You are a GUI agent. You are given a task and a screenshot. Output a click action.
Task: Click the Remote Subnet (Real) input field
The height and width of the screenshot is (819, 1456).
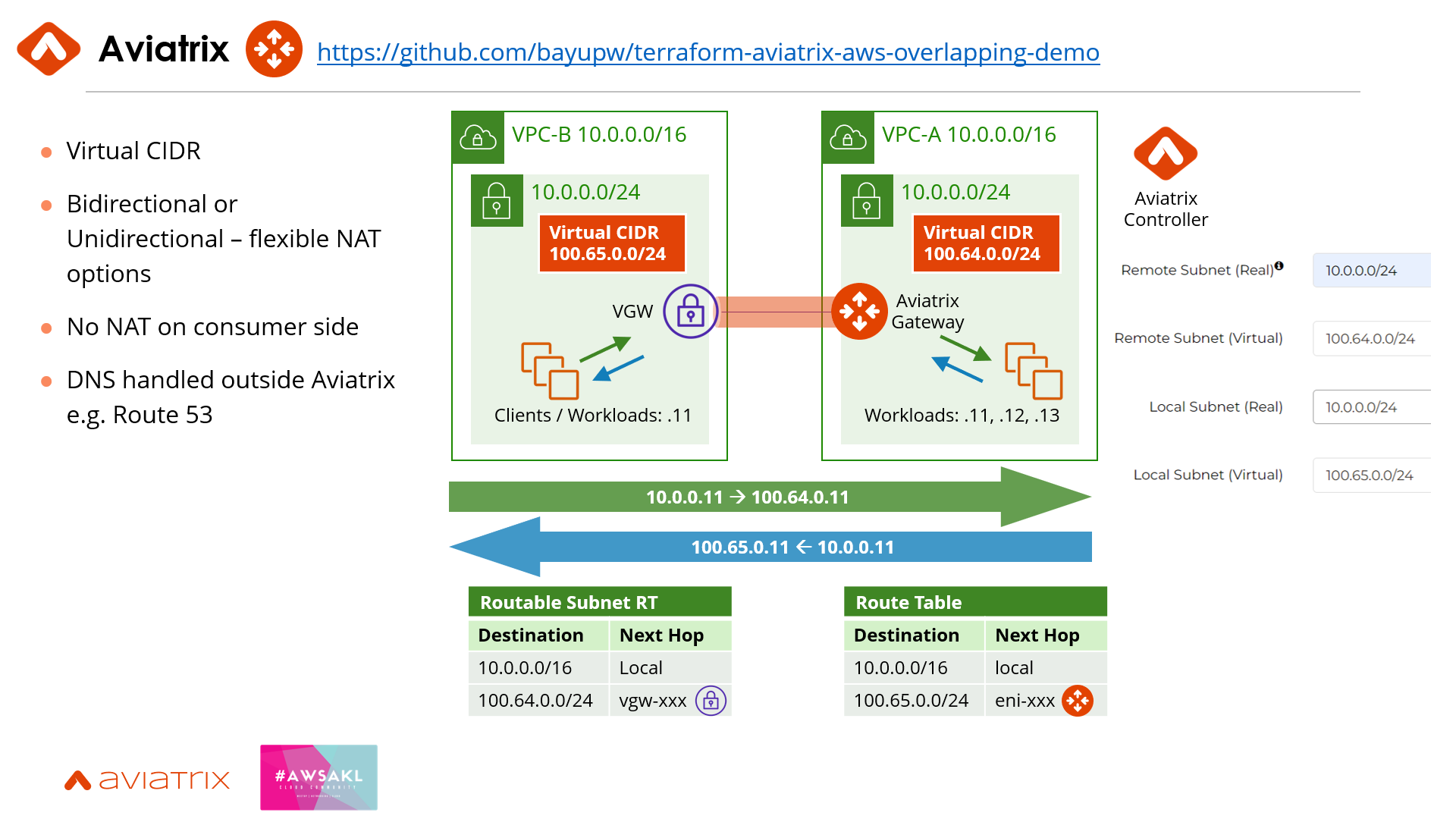pos(1371,270)
